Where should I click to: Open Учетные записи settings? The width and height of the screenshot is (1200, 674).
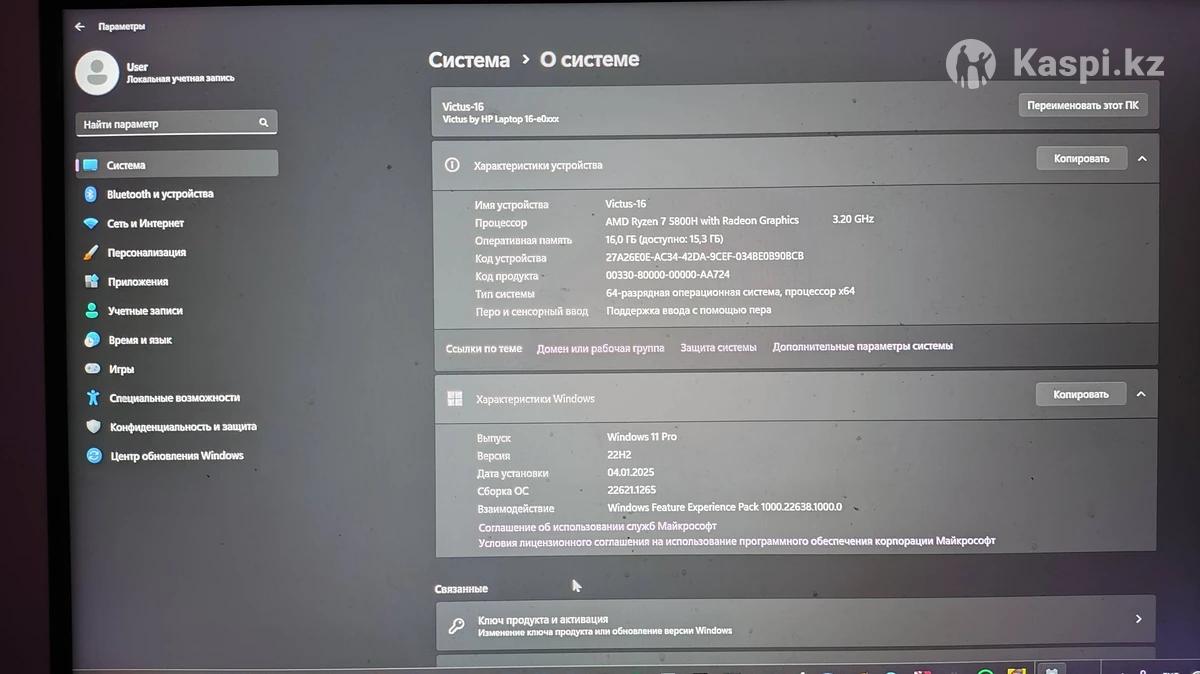(145, 311)
